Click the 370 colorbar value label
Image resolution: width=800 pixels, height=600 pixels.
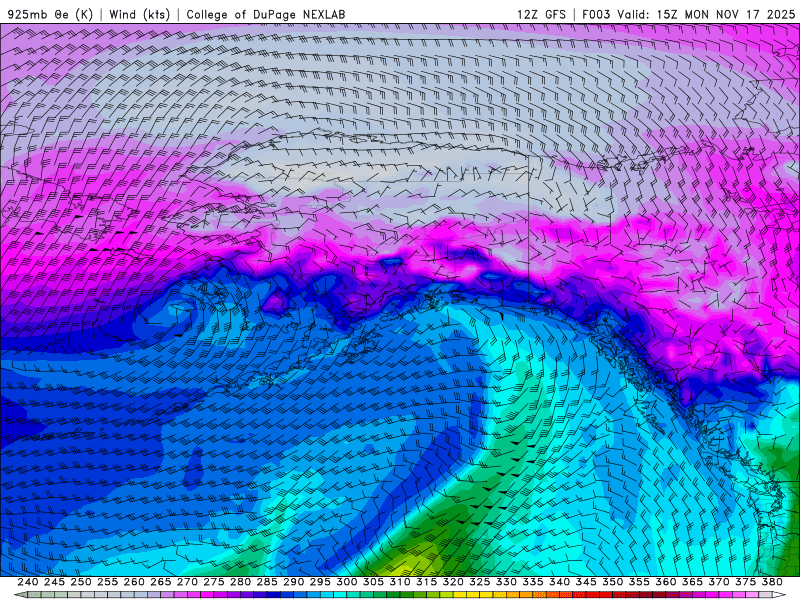pos(718,582)
